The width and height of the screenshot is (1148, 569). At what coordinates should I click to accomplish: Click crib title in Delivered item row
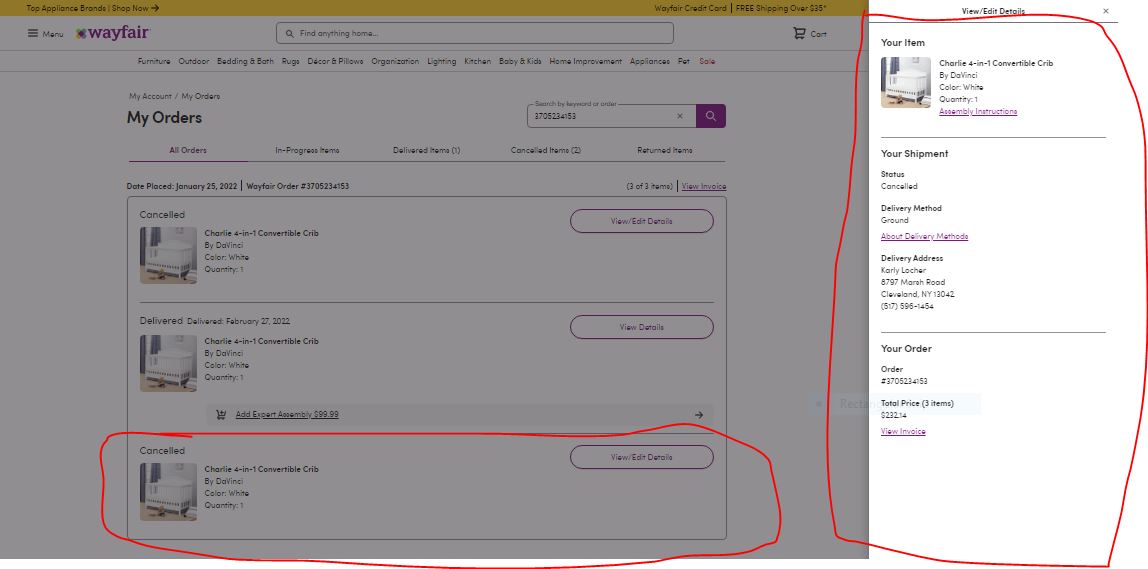[261, 341]
